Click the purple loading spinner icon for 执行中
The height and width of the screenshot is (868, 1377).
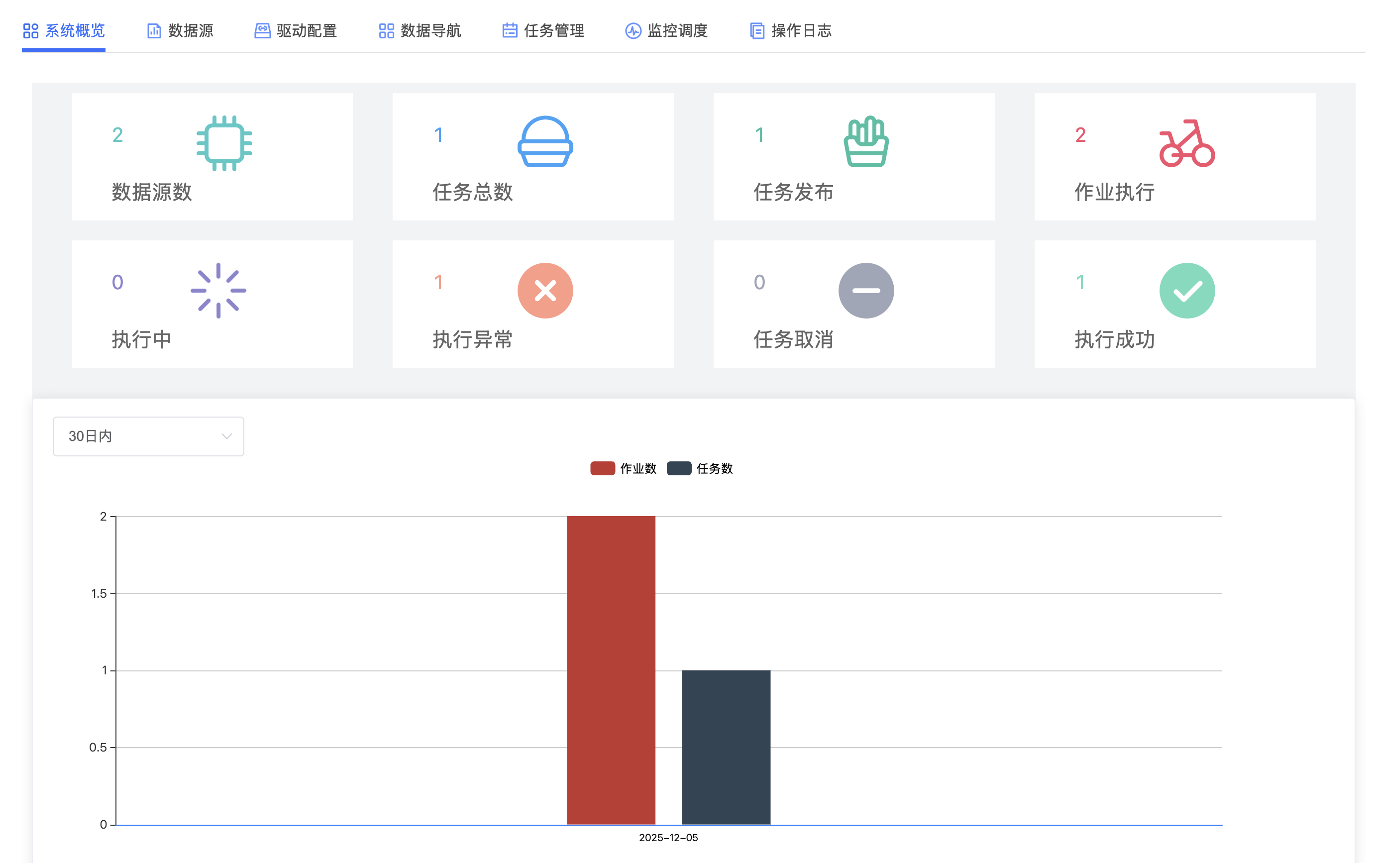218,291
